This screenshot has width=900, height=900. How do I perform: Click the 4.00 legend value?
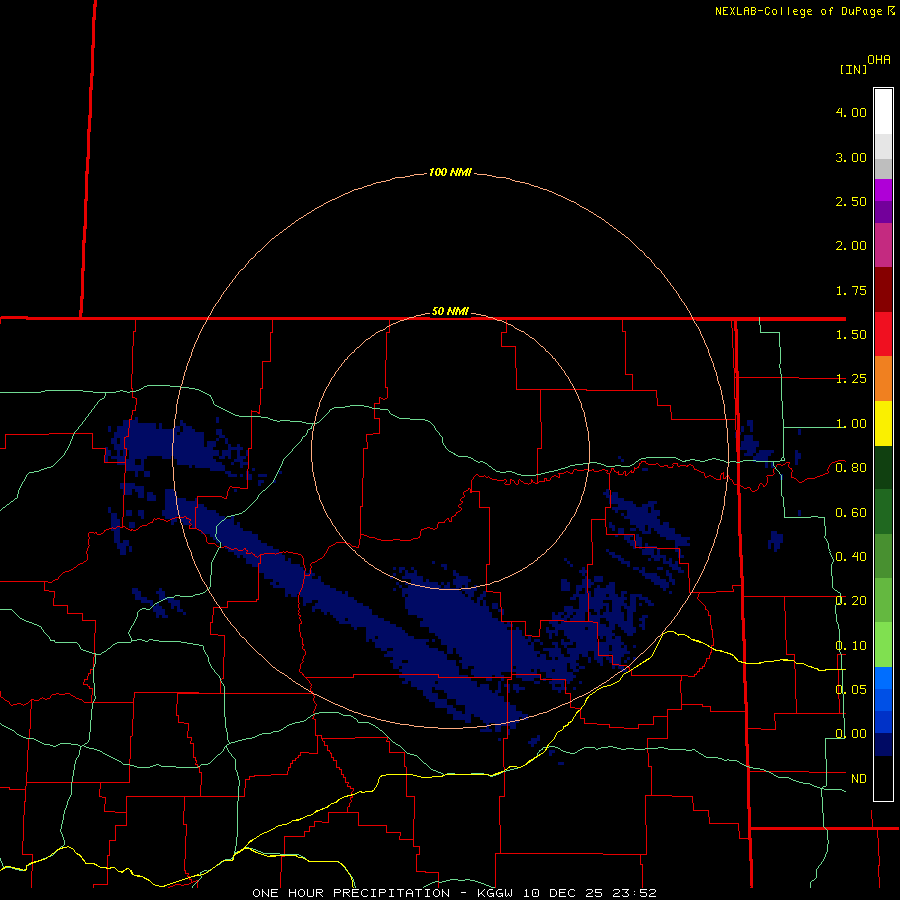pos(851,112)
